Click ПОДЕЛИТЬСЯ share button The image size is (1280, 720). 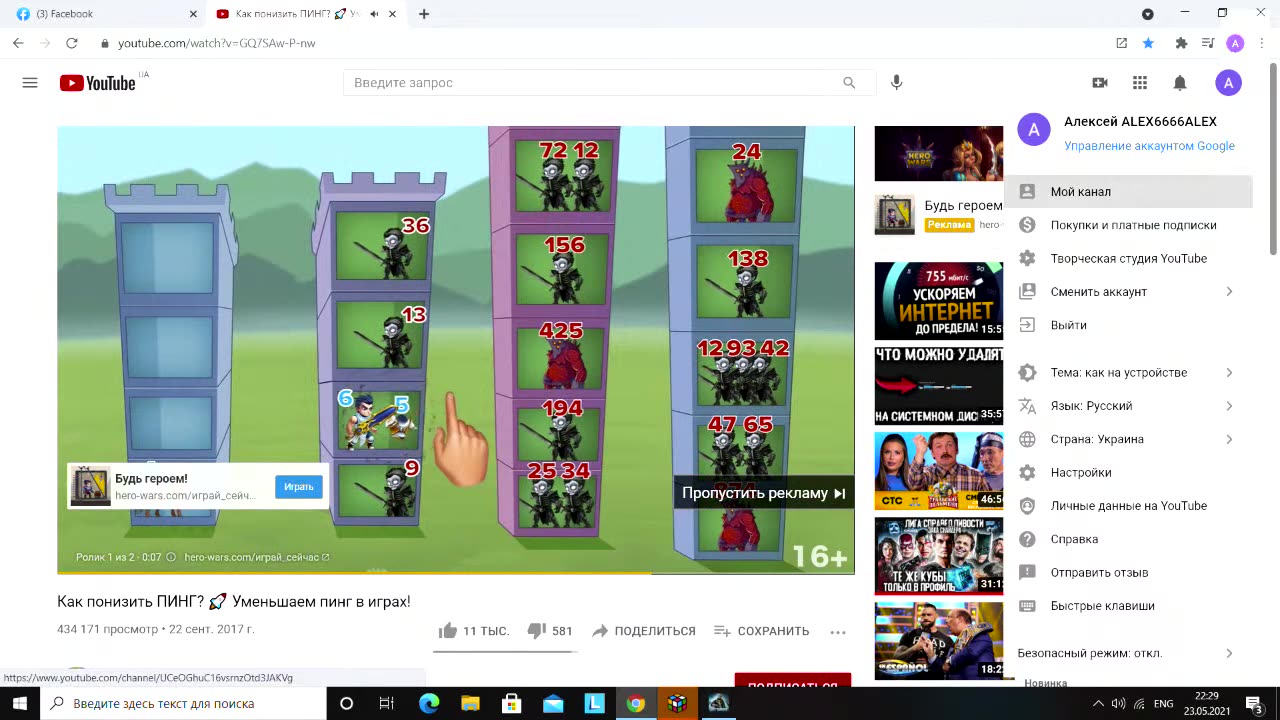tap(643, 631)
